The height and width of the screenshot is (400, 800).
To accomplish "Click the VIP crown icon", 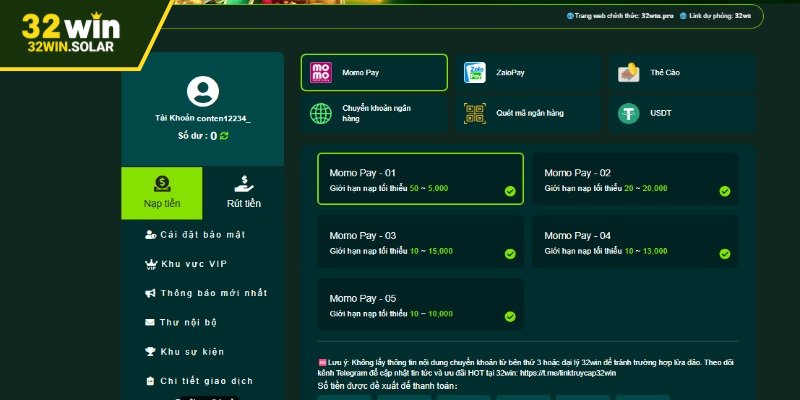I will coord(151,264).
